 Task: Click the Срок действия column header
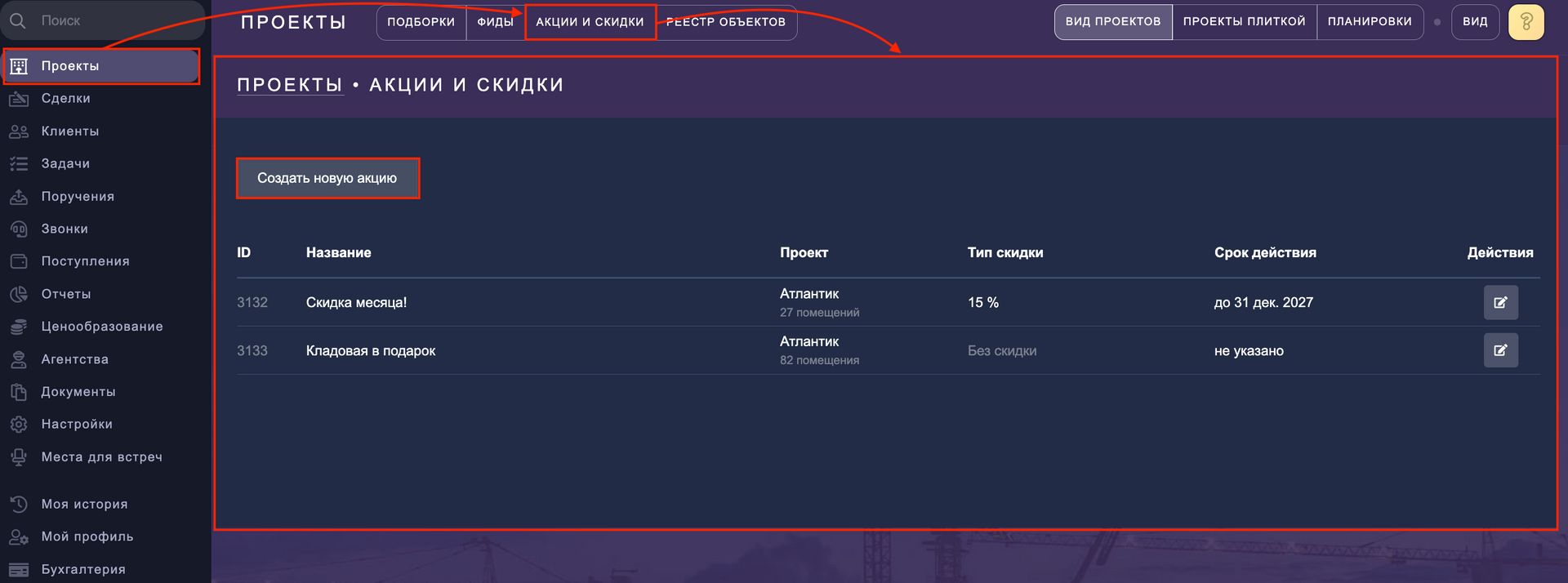tap(1265, 252)
